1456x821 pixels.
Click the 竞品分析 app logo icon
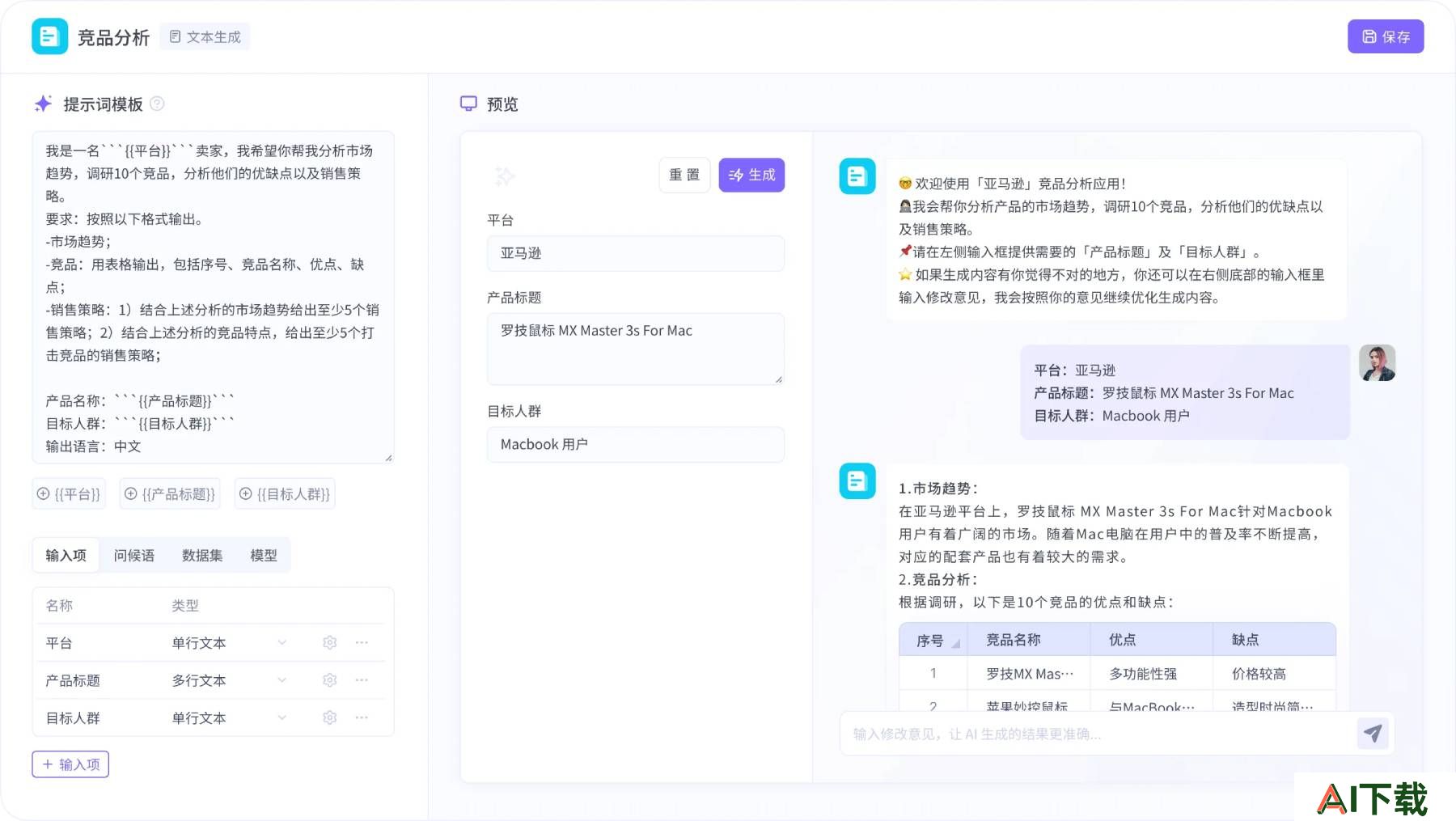pos(49,36)
